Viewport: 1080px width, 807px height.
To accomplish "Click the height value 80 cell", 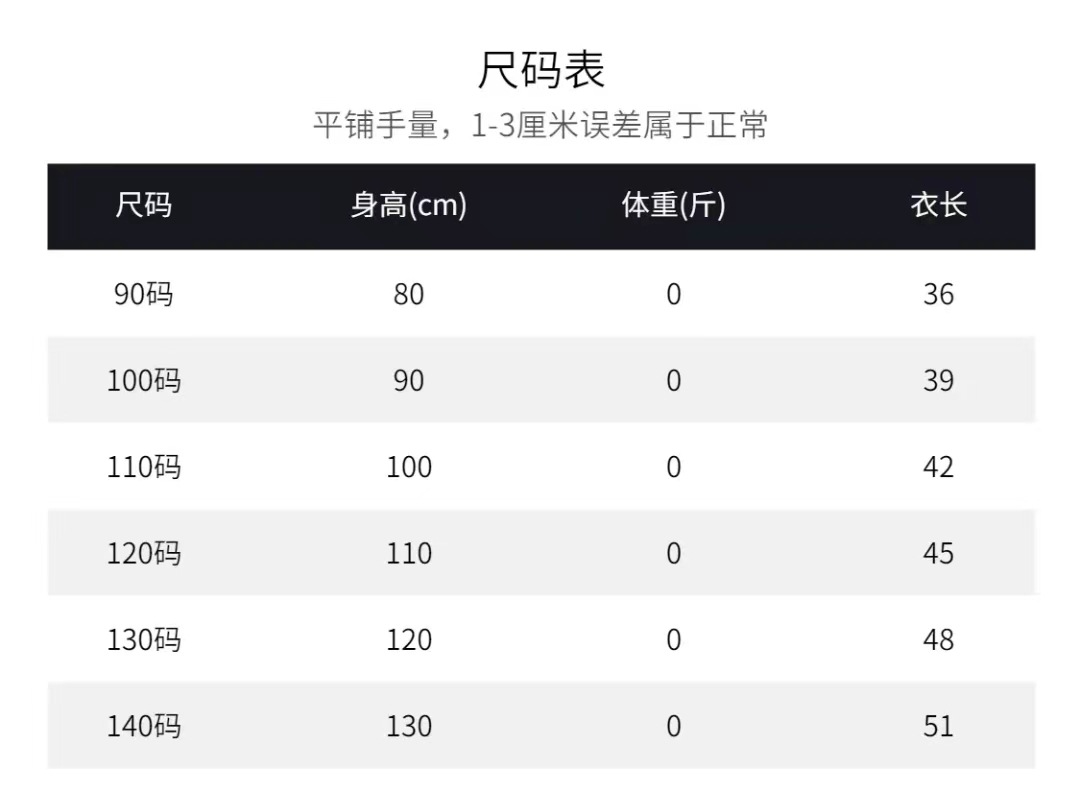I will [408, 294].
